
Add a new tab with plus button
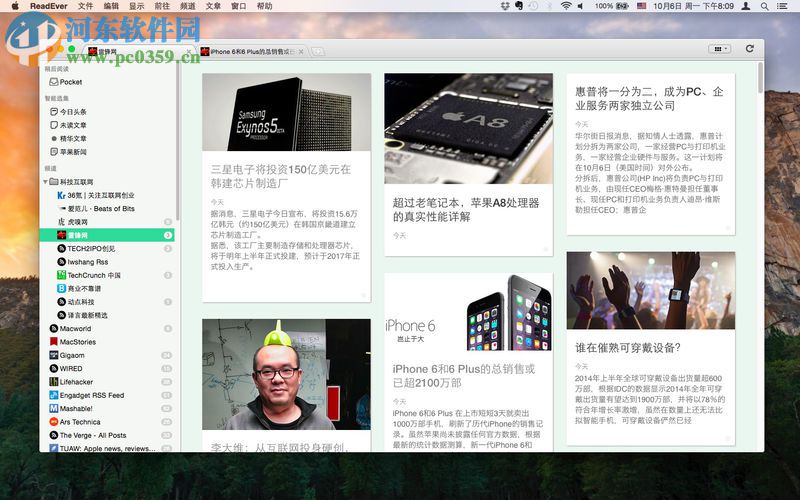click(317, 51)
